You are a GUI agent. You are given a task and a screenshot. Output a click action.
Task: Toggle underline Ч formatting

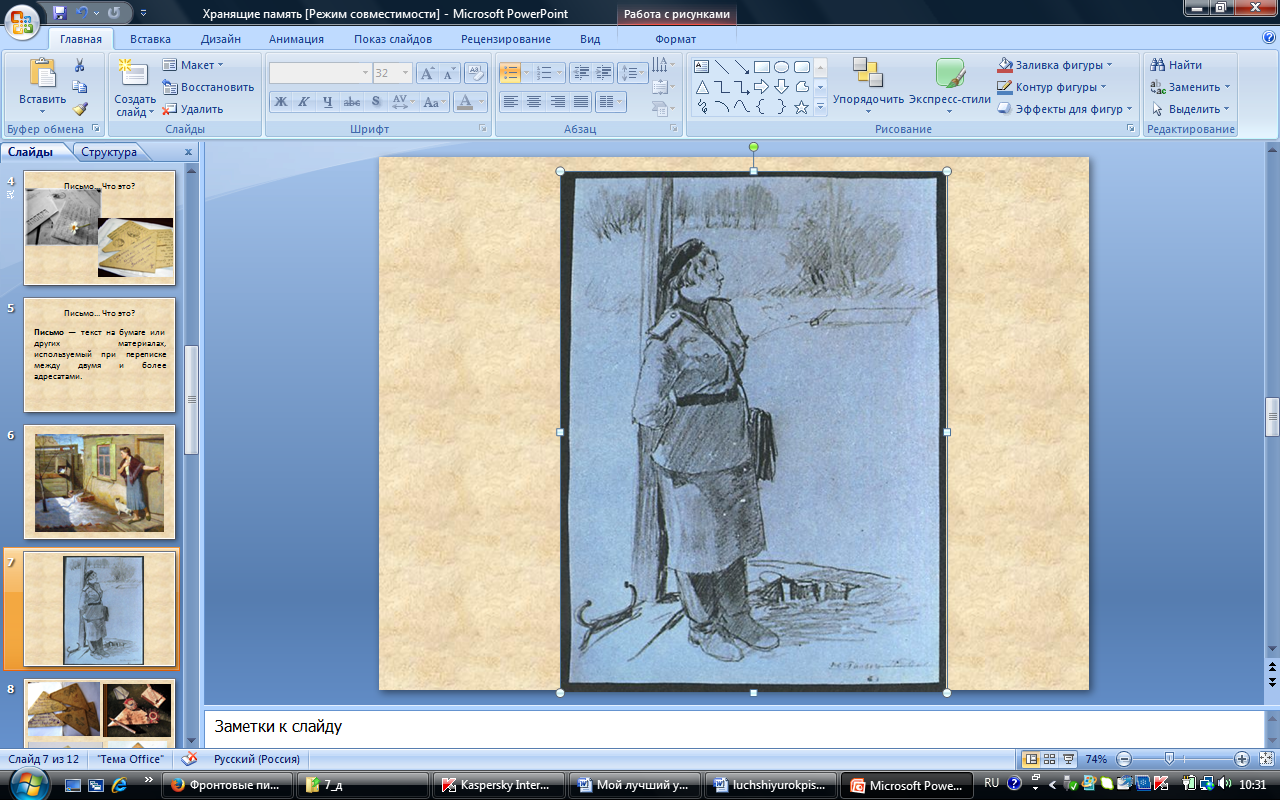point(327,102)
